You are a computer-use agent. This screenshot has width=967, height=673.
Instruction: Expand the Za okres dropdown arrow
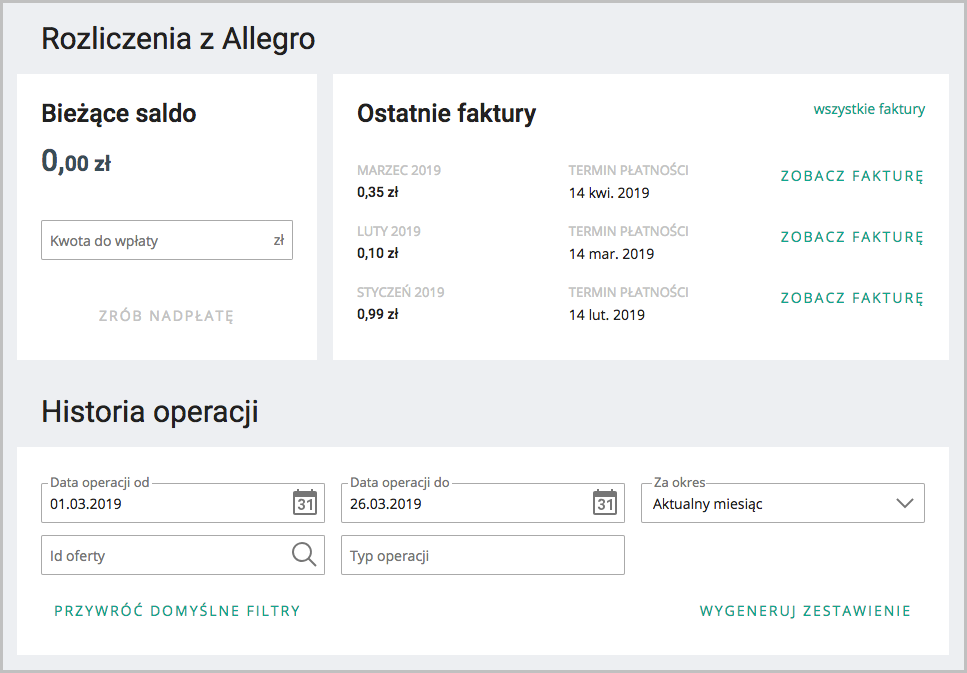click(905, 503)
